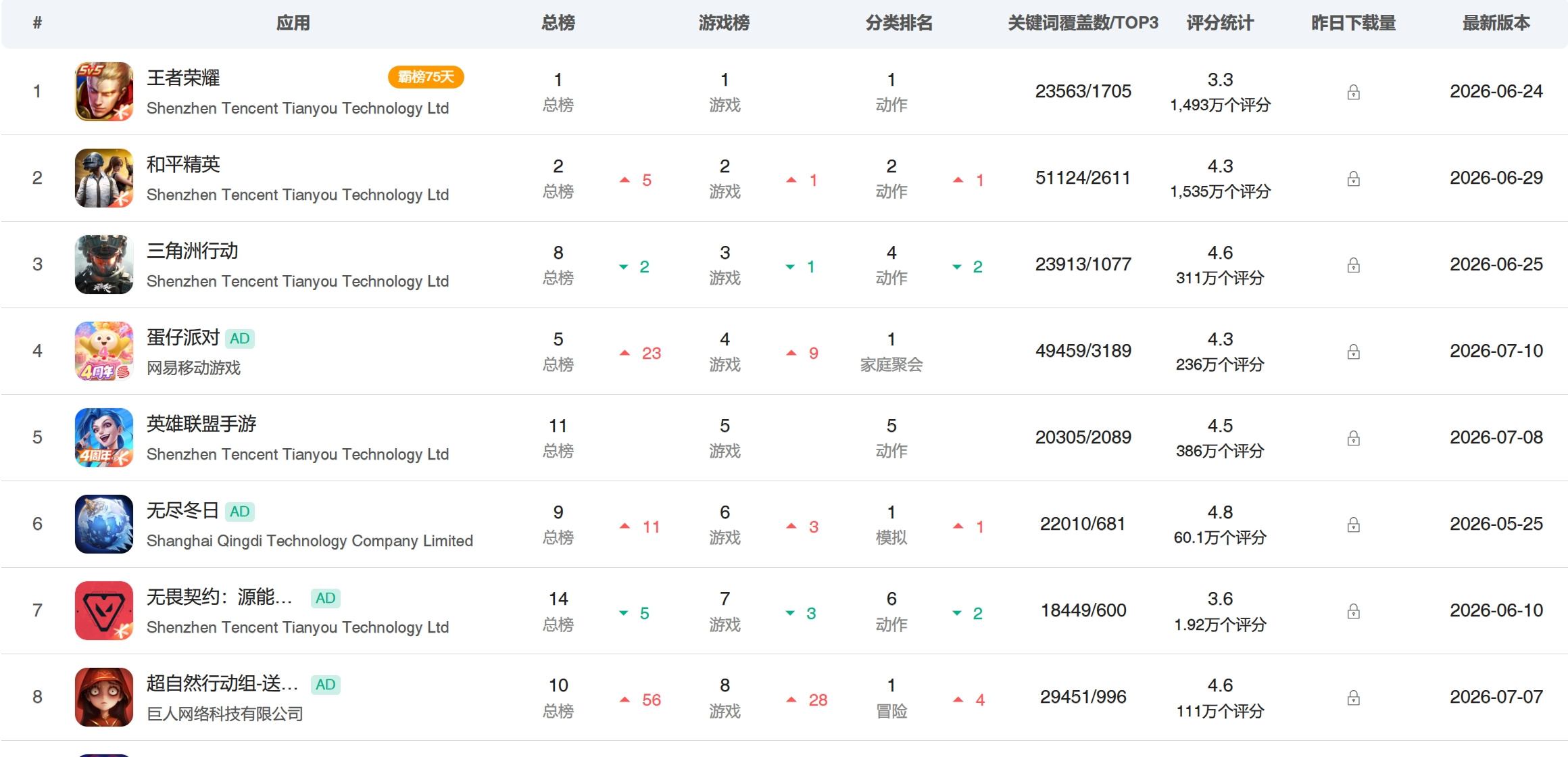Open the 和平精英 app title link
This screenshot has height=757, width=1568.
[183, 164]
